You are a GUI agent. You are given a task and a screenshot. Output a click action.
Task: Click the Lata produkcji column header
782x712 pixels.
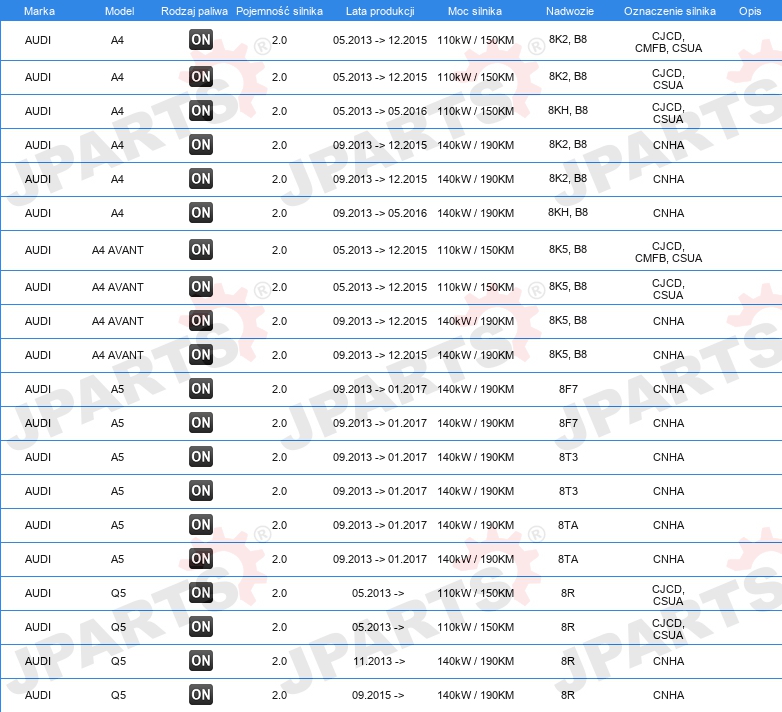(x=380, y=11)
